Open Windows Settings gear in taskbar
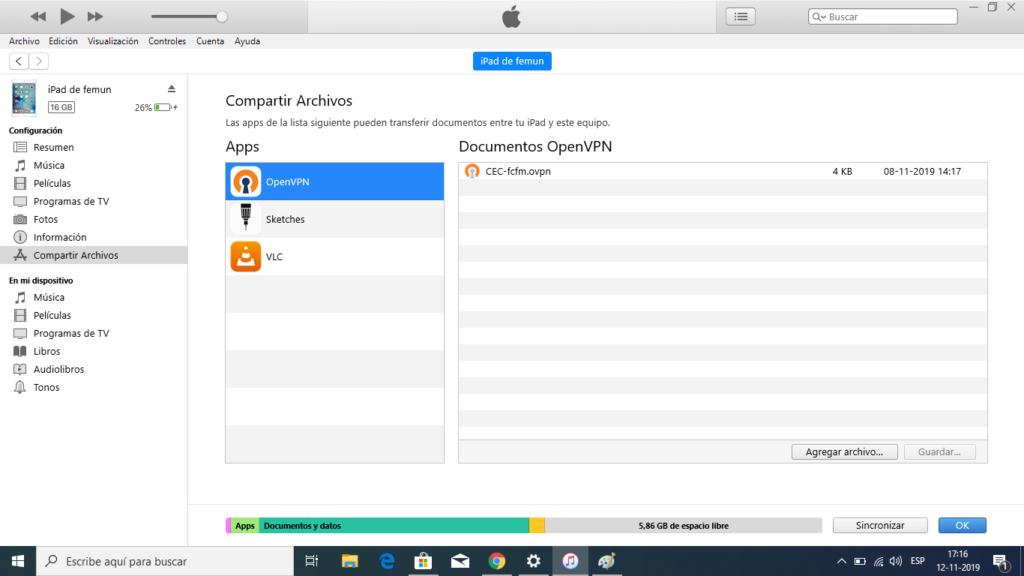This screenshot has width=1024, height=576. point(534,561)
